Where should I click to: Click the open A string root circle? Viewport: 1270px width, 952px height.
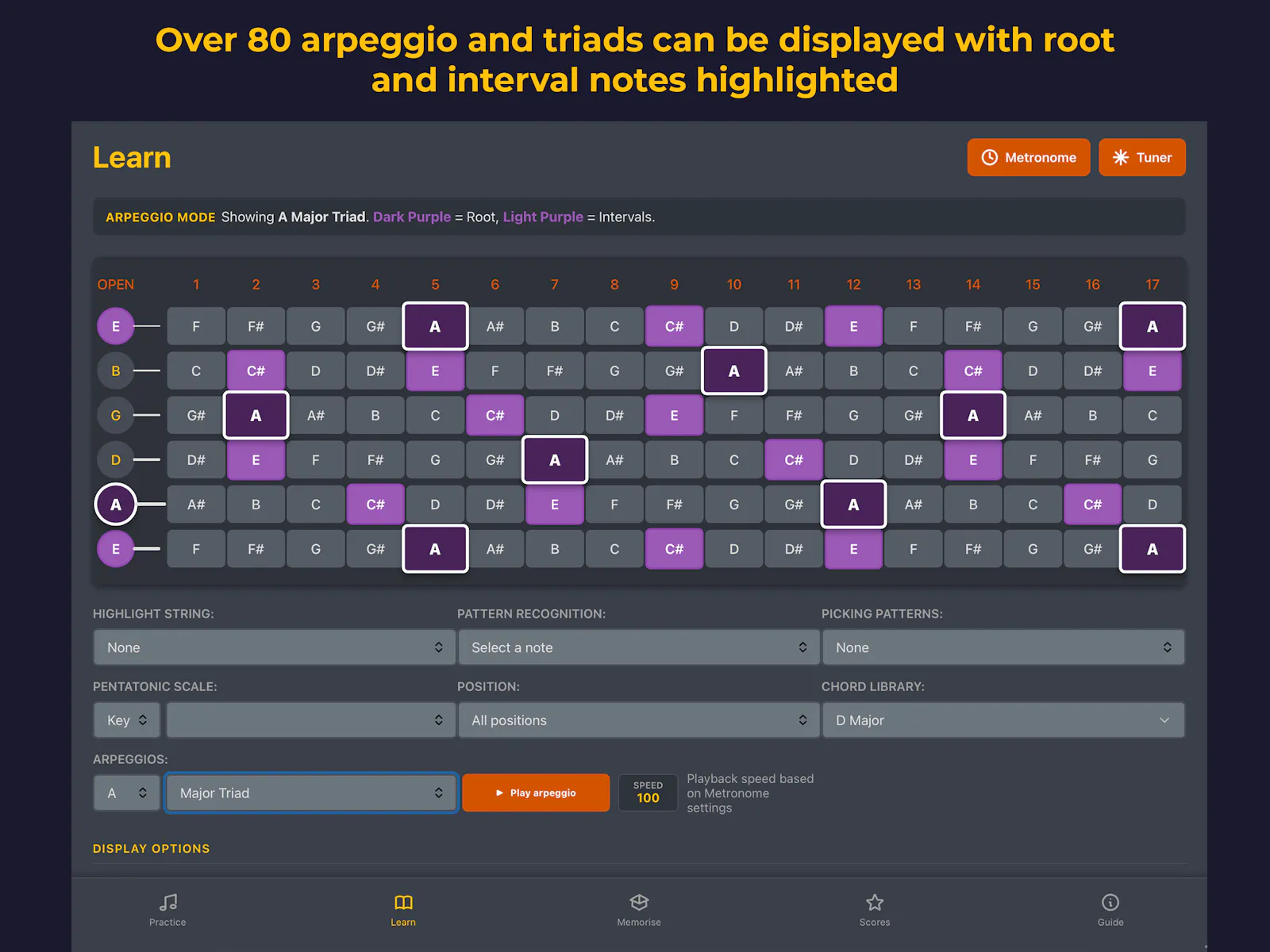click(116, 504)
